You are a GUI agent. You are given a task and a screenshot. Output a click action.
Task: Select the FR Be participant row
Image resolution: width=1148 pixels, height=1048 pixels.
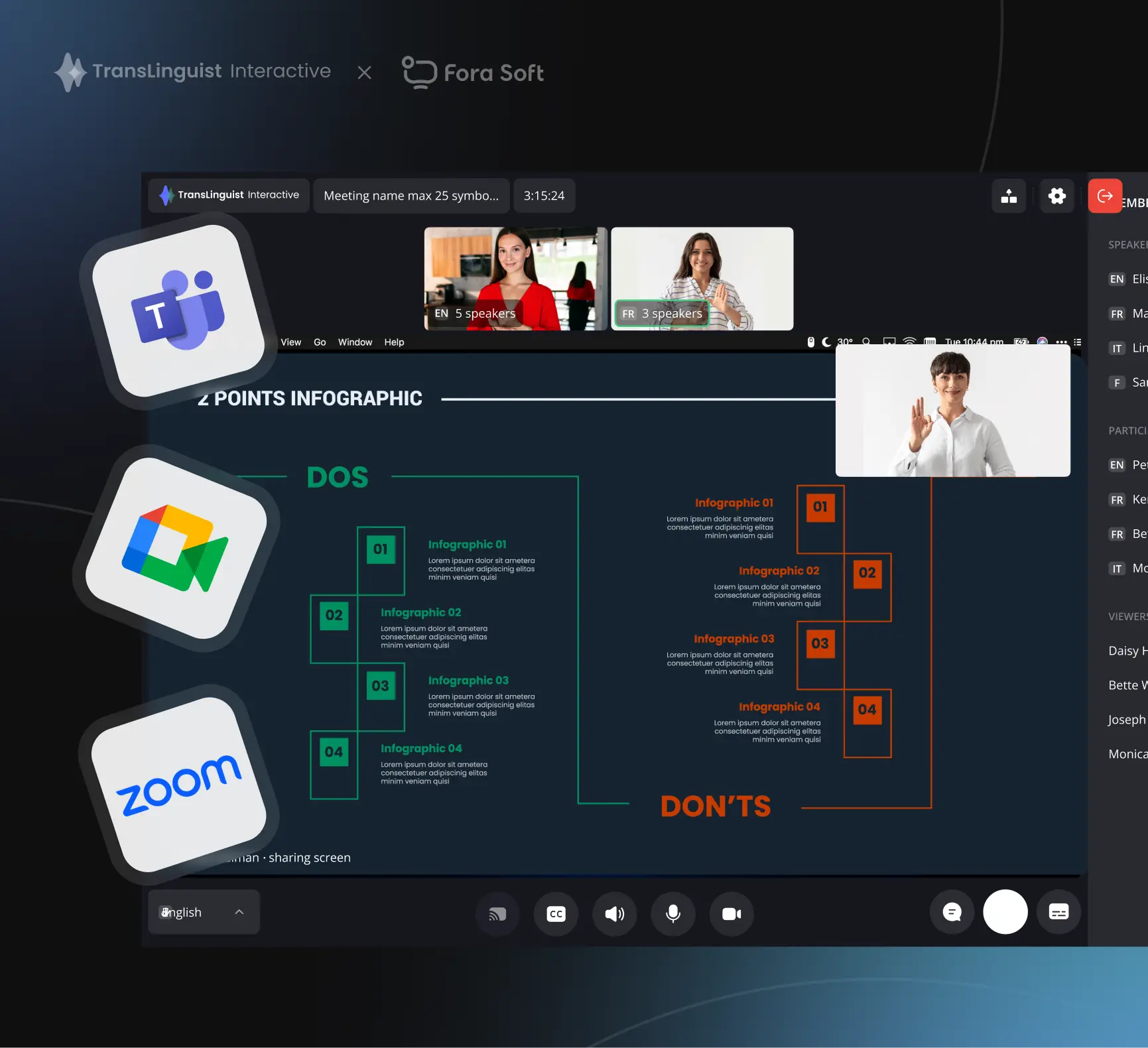[1127, 534]
